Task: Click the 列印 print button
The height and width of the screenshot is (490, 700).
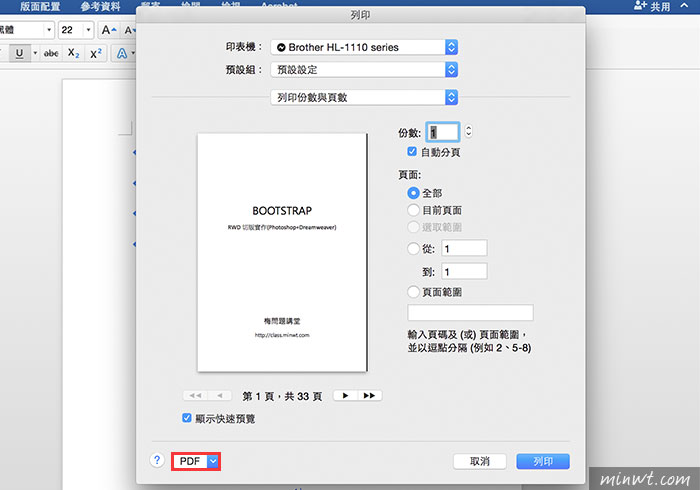Action: (543, 461)
